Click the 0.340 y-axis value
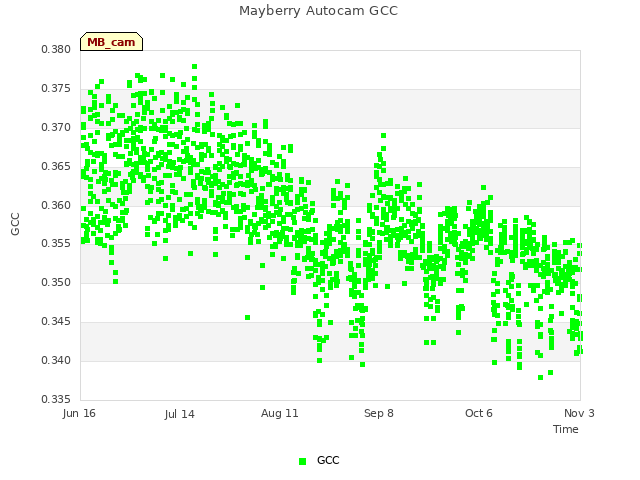This screenshot has width=640, height=480. pos(56,360)
